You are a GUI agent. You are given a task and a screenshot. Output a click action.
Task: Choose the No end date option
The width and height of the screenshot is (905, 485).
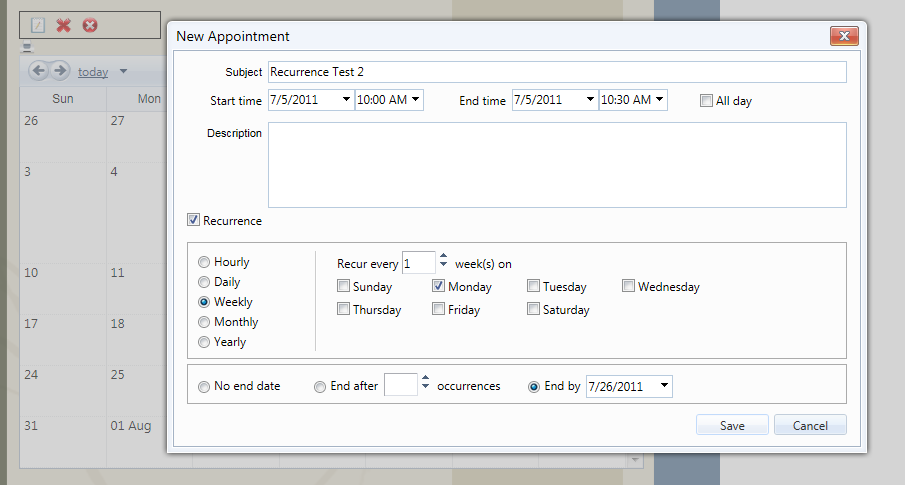[x=205, y=386]
